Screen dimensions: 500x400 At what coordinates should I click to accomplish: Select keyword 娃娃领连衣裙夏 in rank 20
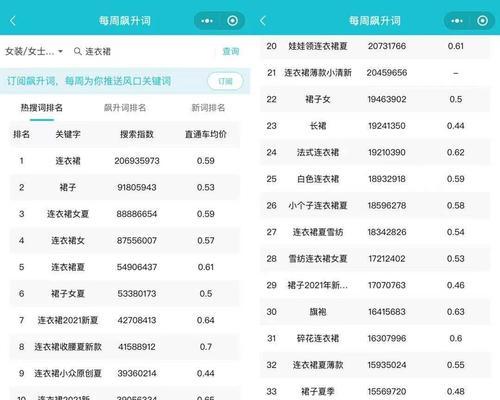tap(318, 46)
